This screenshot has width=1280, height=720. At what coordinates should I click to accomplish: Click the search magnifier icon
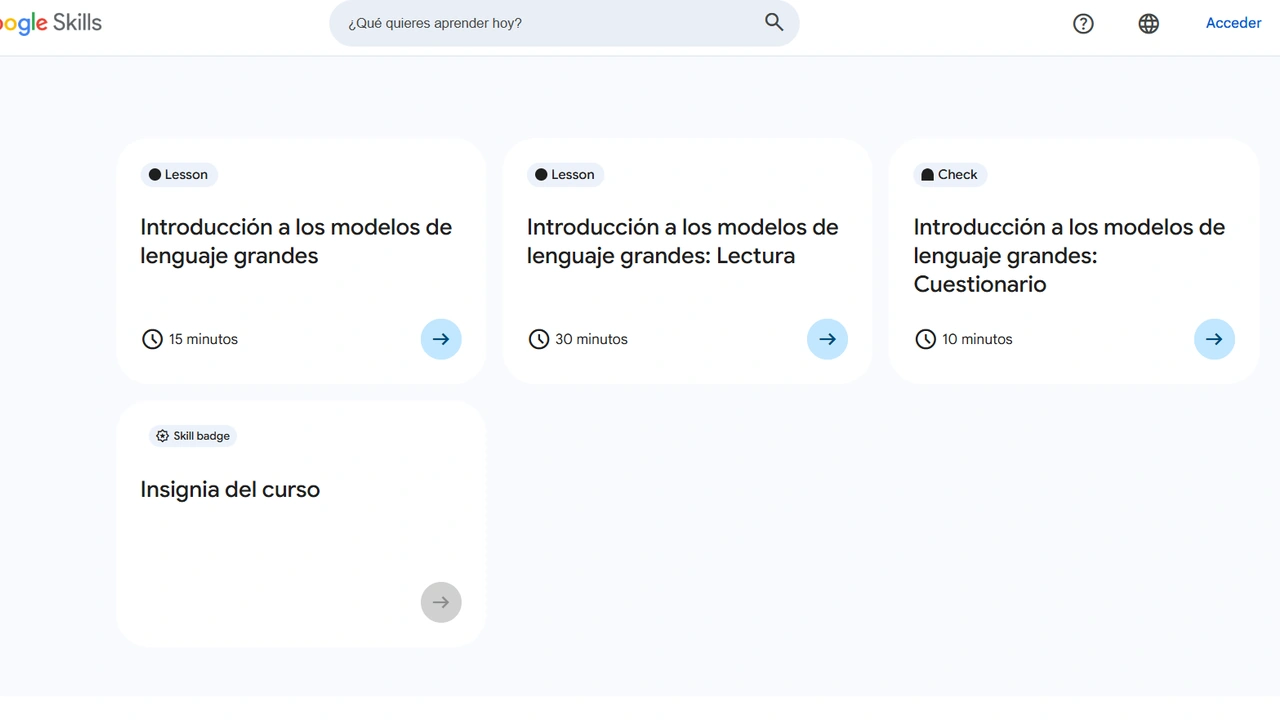(x=774, y=22)
